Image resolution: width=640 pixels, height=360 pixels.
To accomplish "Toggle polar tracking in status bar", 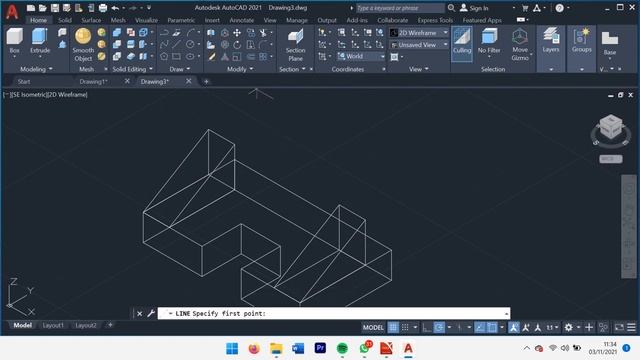I will [x=439, y=327].
